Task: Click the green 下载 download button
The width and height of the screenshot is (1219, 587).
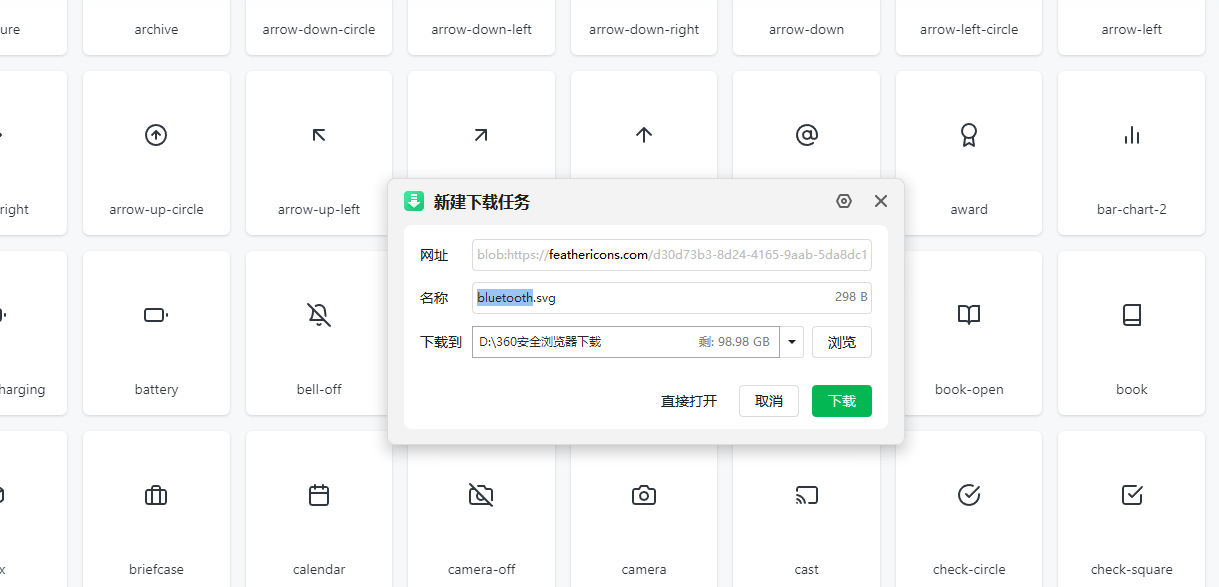Action: (841, 401)
